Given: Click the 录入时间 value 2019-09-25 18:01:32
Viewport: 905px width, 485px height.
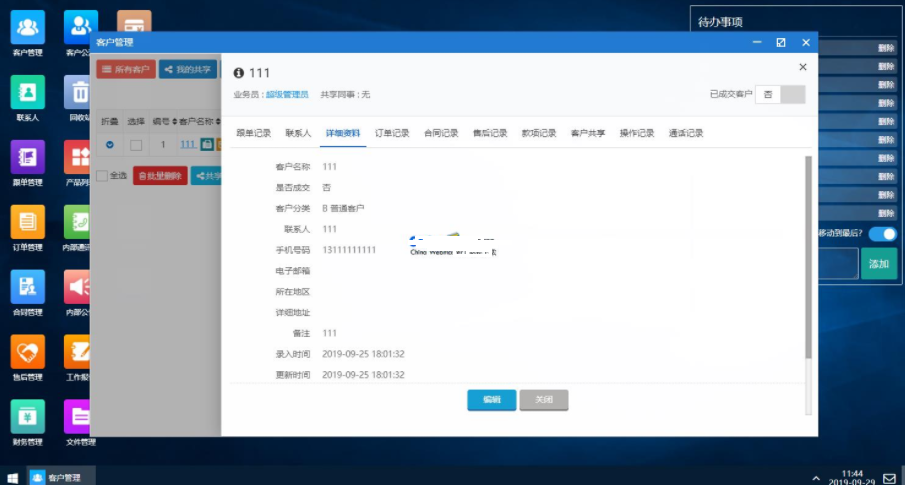Looking at the screenshot, I should pos(363,354).
